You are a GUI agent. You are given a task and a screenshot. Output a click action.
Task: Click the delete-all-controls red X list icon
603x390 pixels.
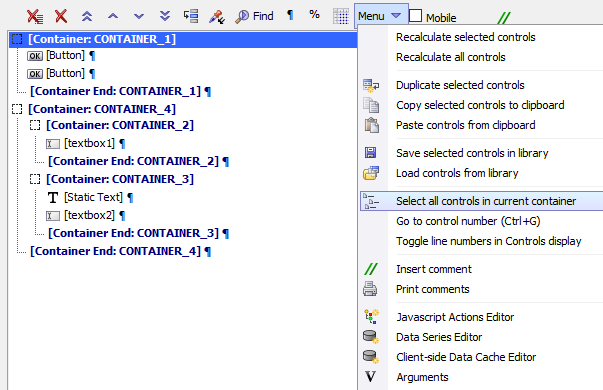point(35,17)
